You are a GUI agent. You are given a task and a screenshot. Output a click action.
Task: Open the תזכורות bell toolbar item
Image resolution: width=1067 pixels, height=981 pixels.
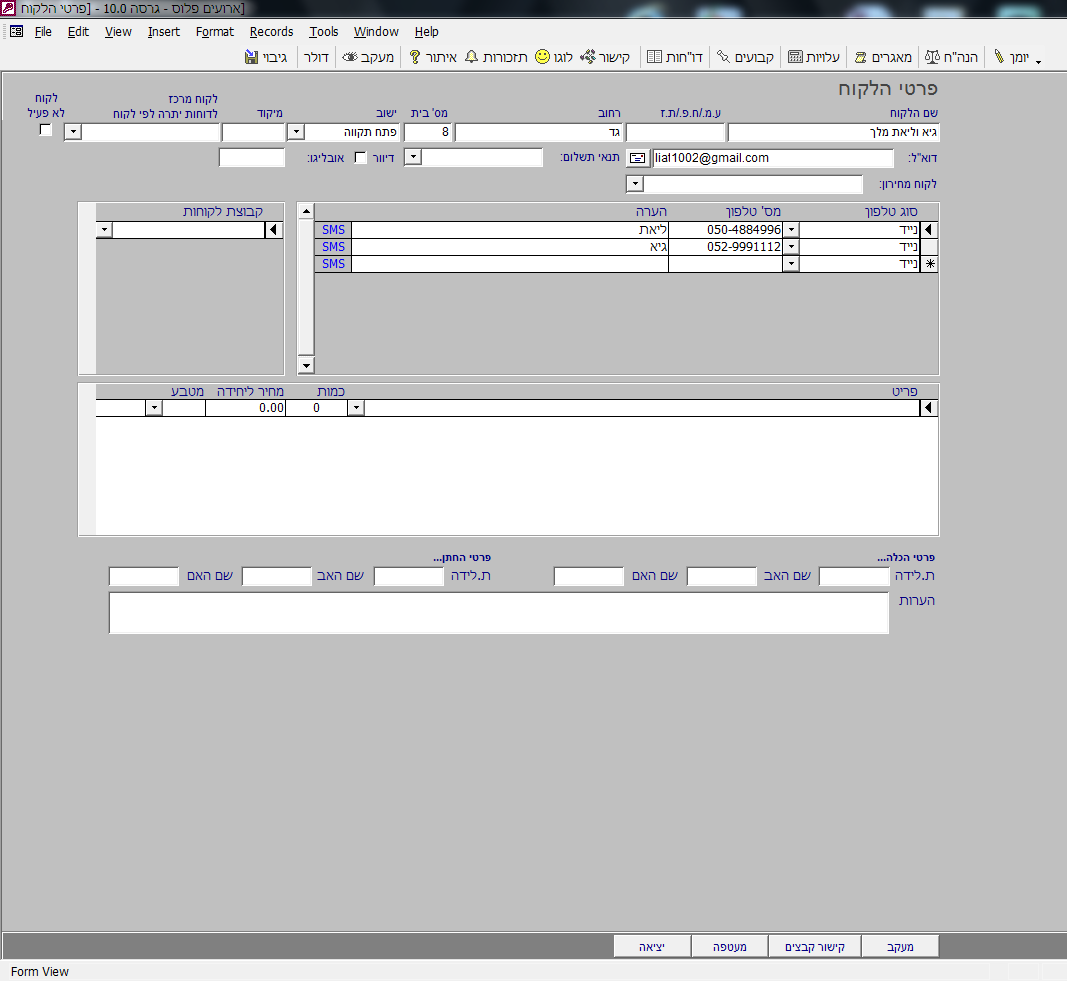496,57
